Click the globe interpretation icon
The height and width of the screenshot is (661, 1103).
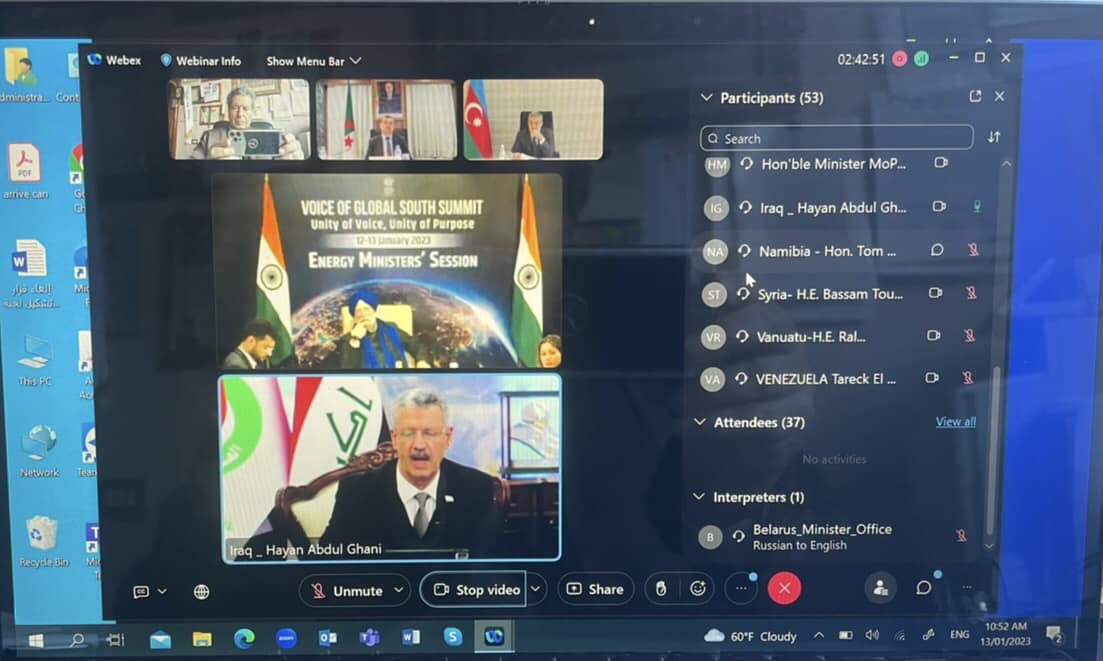(201, 591)
